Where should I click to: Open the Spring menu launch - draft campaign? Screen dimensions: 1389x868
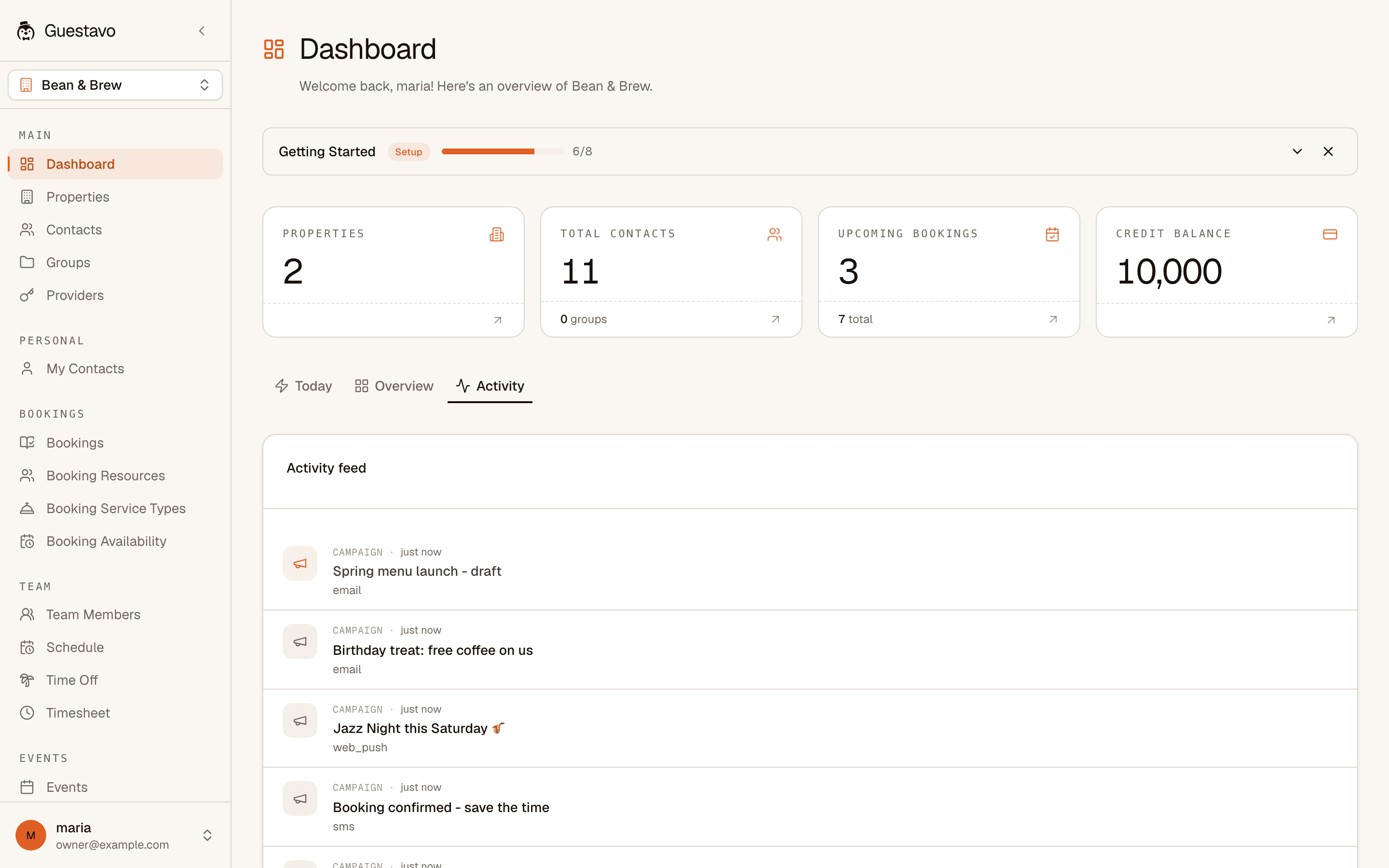pos(417,571)
